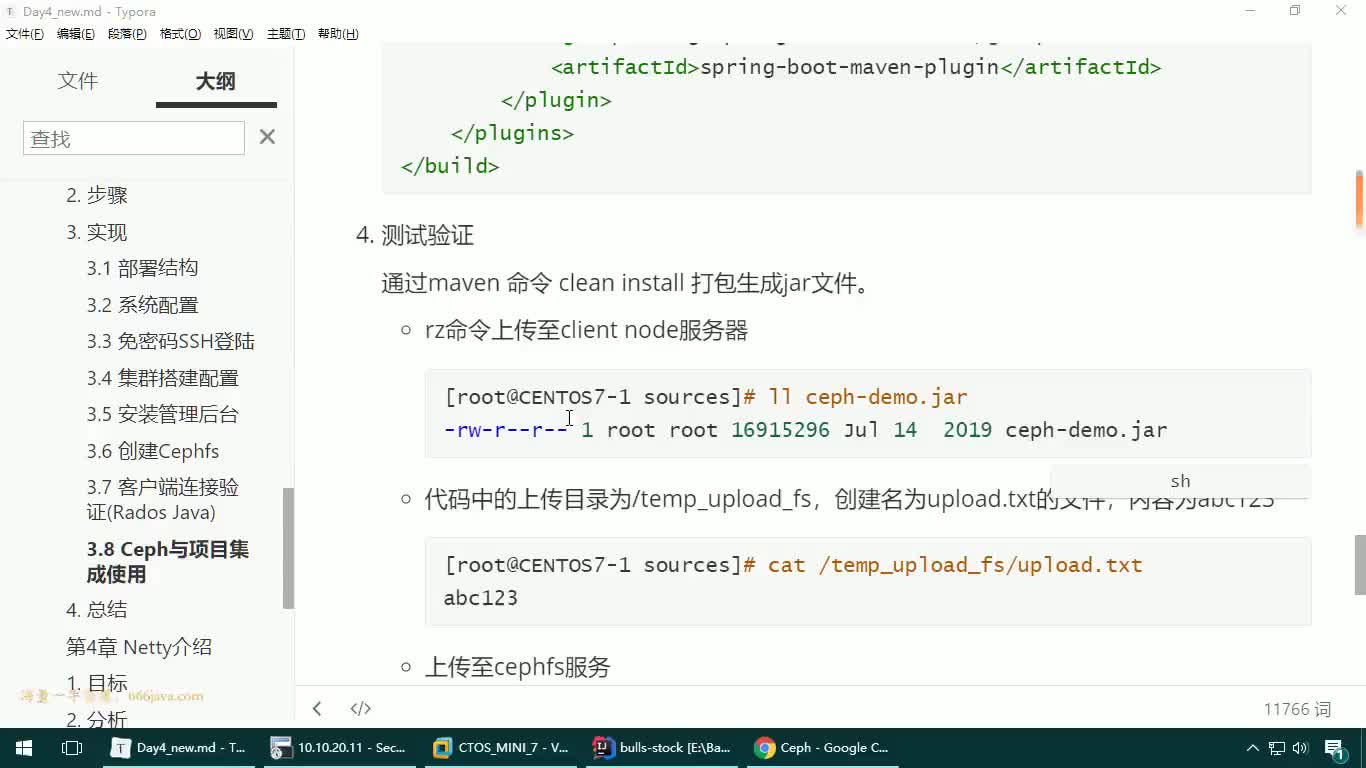Click the abc123 output line
This screenshot has width=1366, height=768.
pos(481,598)
